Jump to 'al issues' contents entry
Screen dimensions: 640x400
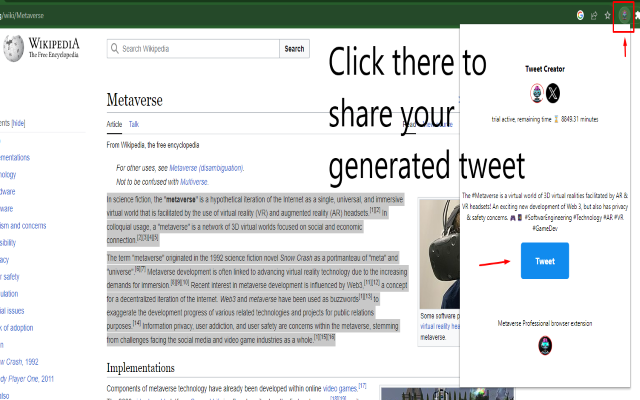12,311
